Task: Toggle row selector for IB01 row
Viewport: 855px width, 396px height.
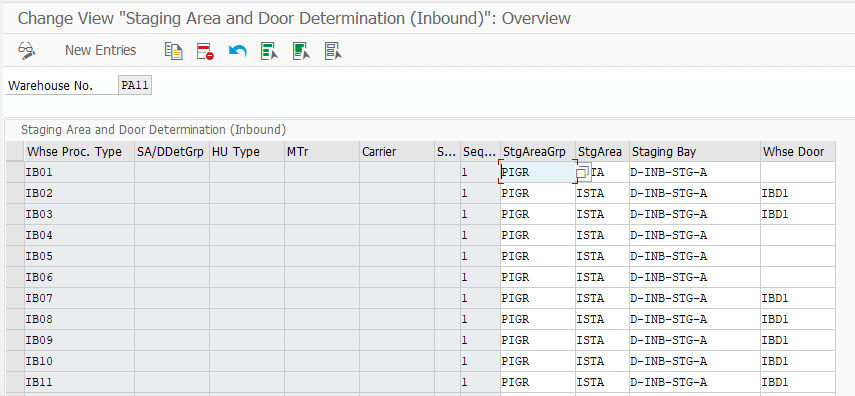Action: pos(15,172)
